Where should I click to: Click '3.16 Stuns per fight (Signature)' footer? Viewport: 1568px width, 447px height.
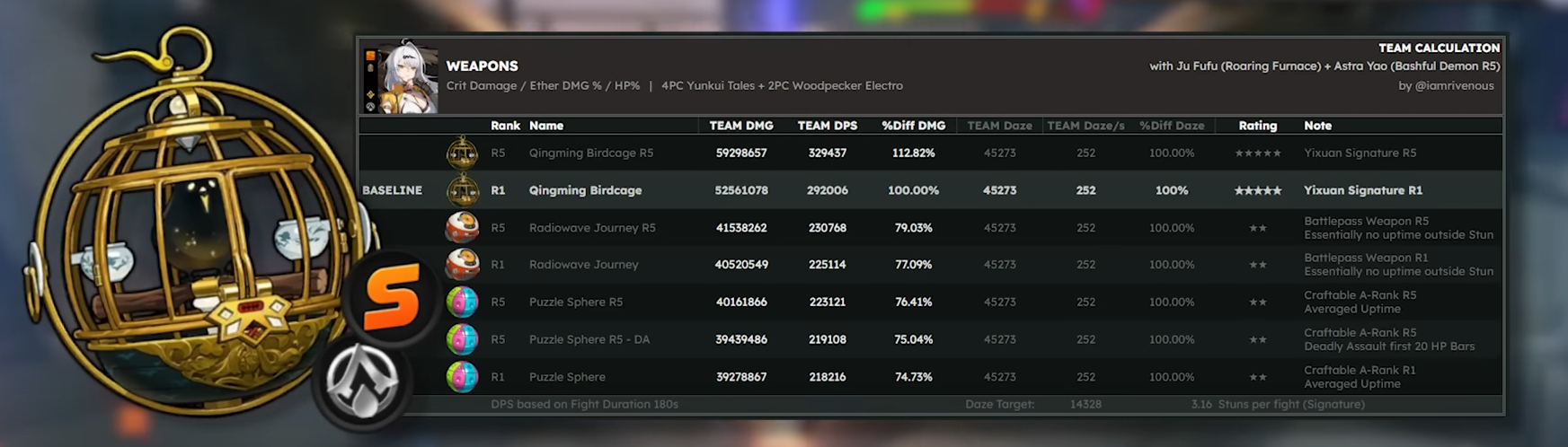click(x=1278, y=405)
